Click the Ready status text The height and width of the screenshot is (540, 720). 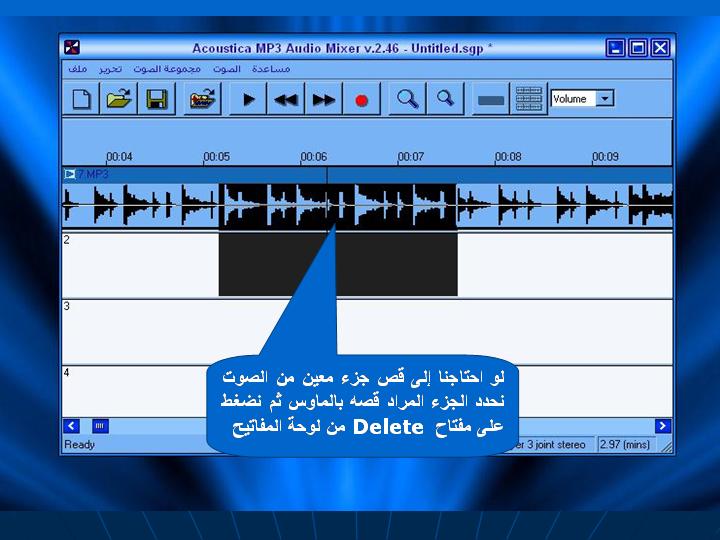pos(79,444)
